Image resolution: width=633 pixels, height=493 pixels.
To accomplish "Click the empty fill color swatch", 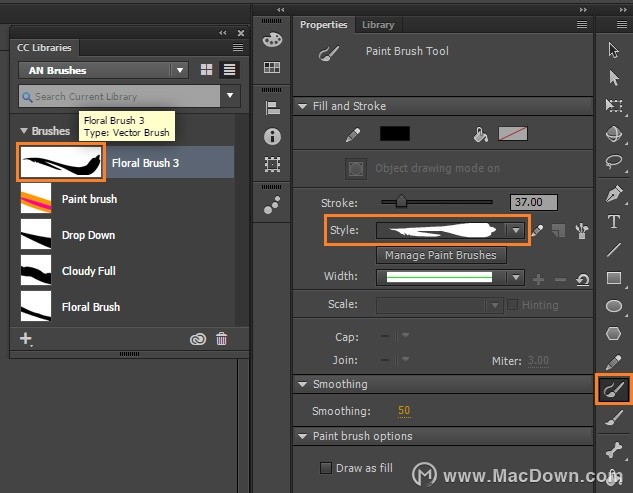I will tap(513, 134).
